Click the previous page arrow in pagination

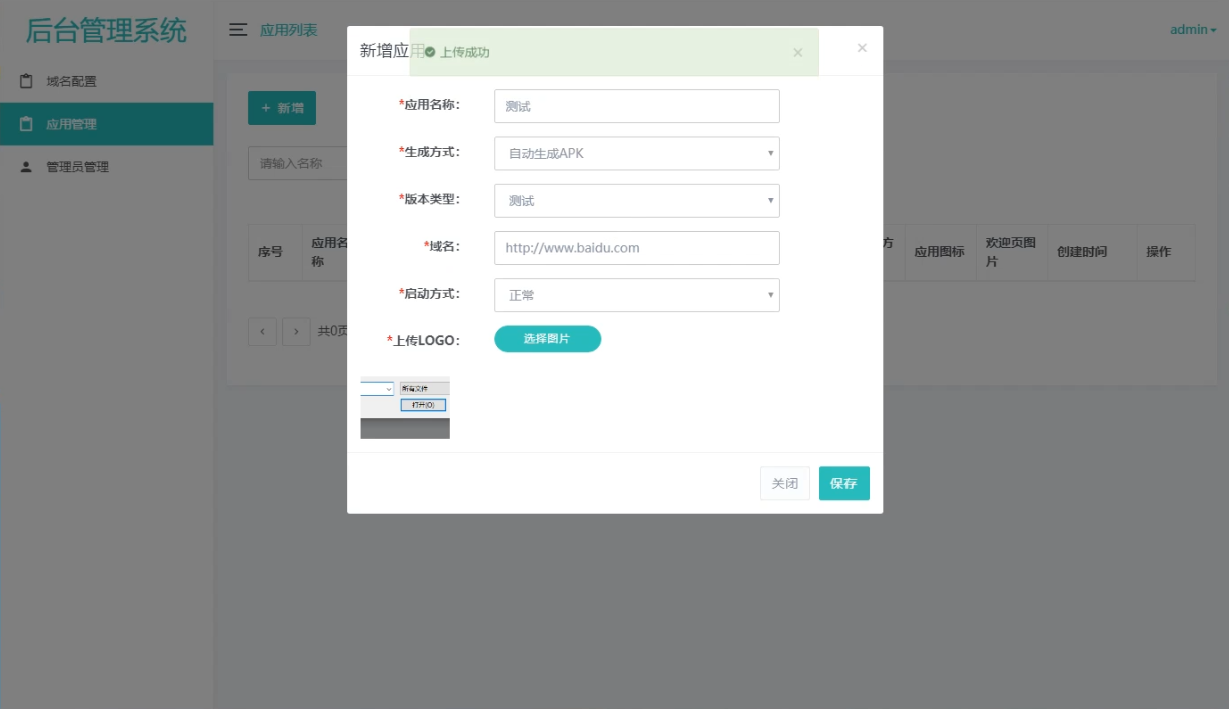262,331
